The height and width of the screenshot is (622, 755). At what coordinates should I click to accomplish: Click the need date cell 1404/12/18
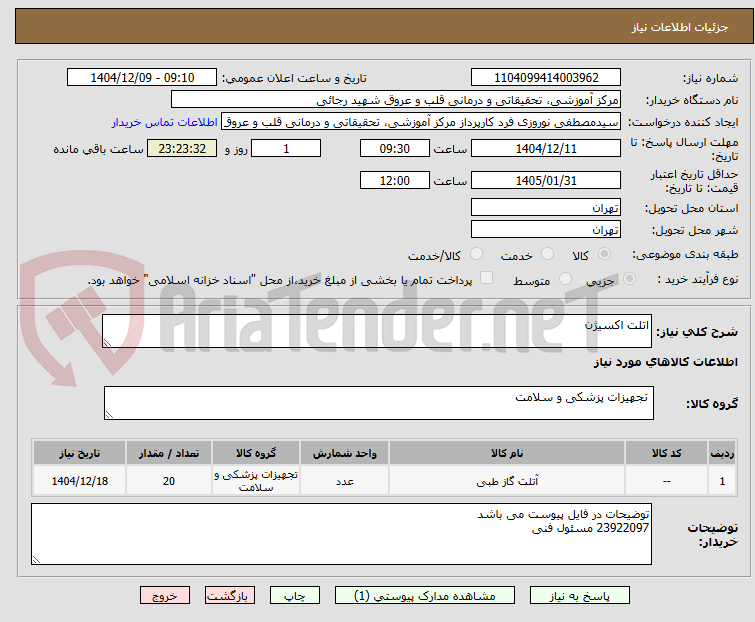click(x=79, y=481)
